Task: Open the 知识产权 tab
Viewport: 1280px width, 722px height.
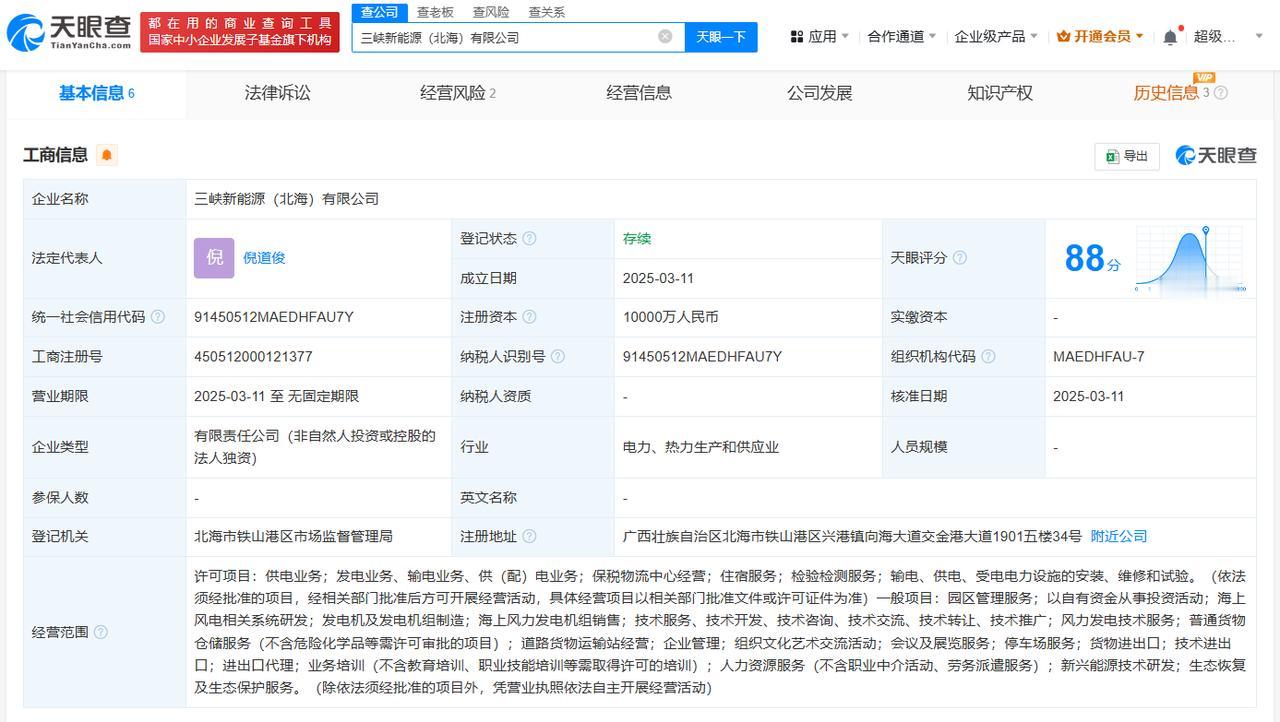Action: 1000,93
